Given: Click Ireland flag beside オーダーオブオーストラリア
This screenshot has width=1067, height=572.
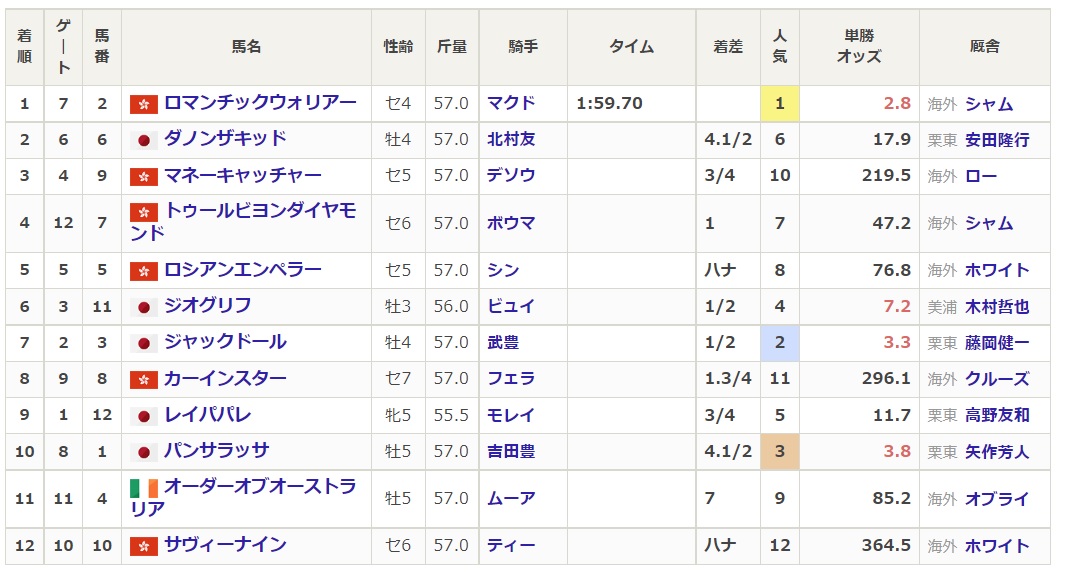Looking at the screenshot, I should 144,488.
